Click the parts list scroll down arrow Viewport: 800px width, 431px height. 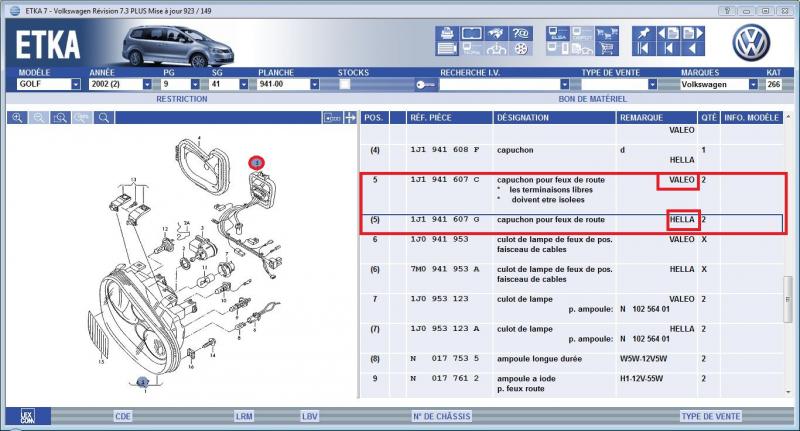788,392
